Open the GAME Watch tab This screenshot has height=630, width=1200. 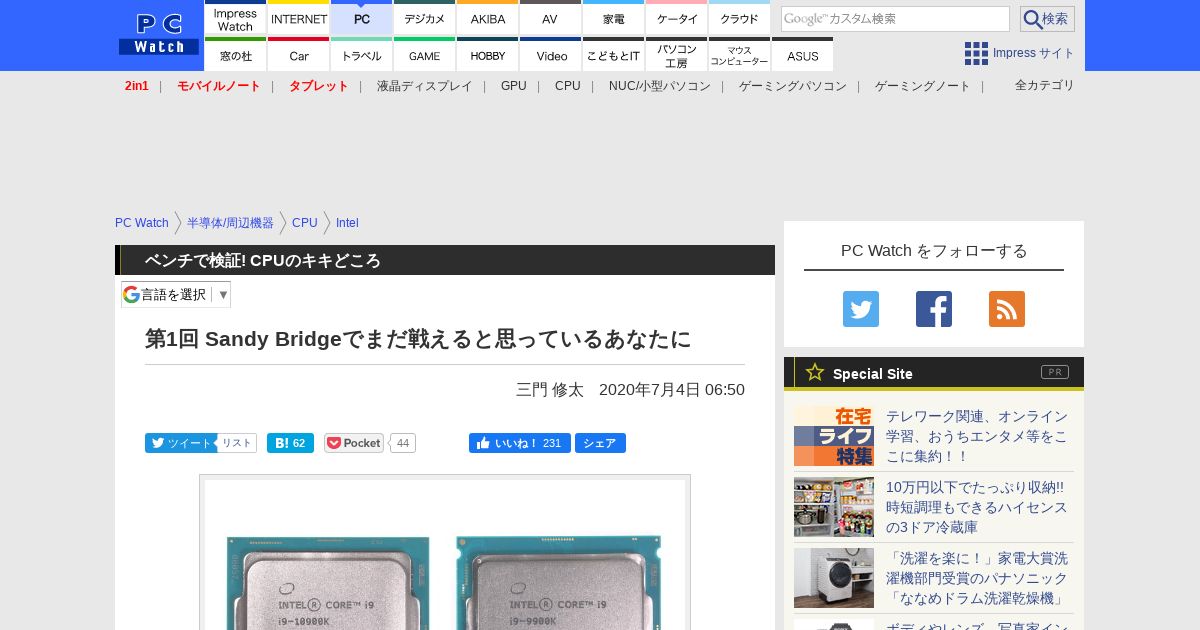[425, 54]
